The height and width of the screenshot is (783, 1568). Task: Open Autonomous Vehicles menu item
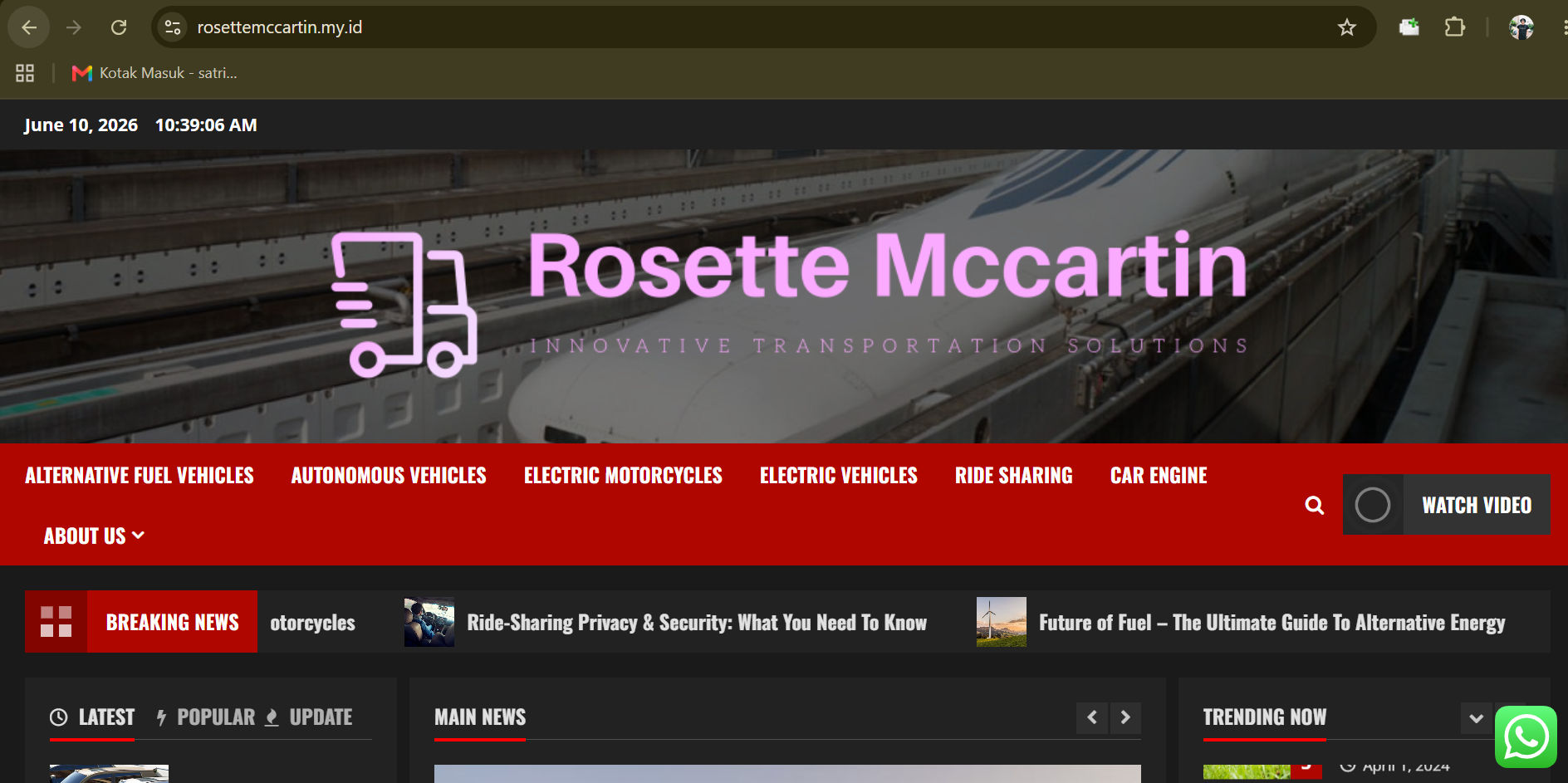click(389, 476)
